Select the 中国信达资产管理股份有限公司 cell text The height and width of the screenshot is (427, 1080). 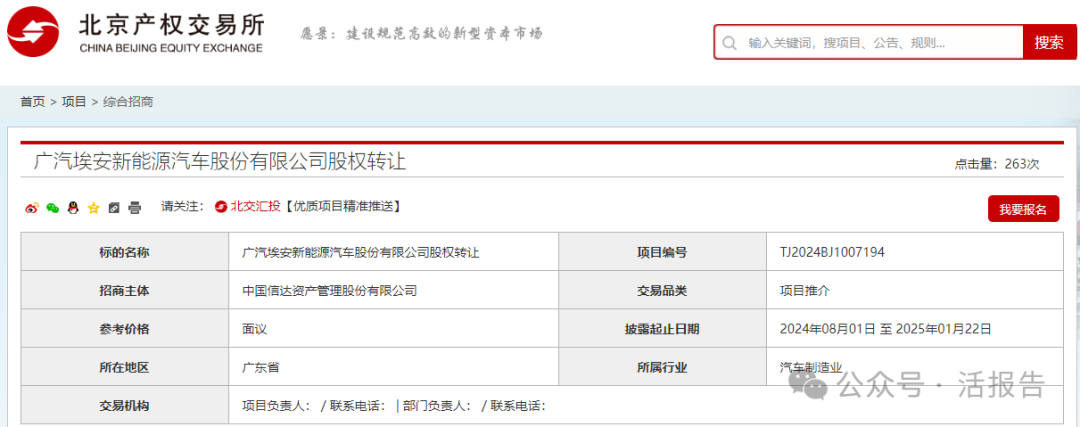pyautogui.click(x=329, y=291)
